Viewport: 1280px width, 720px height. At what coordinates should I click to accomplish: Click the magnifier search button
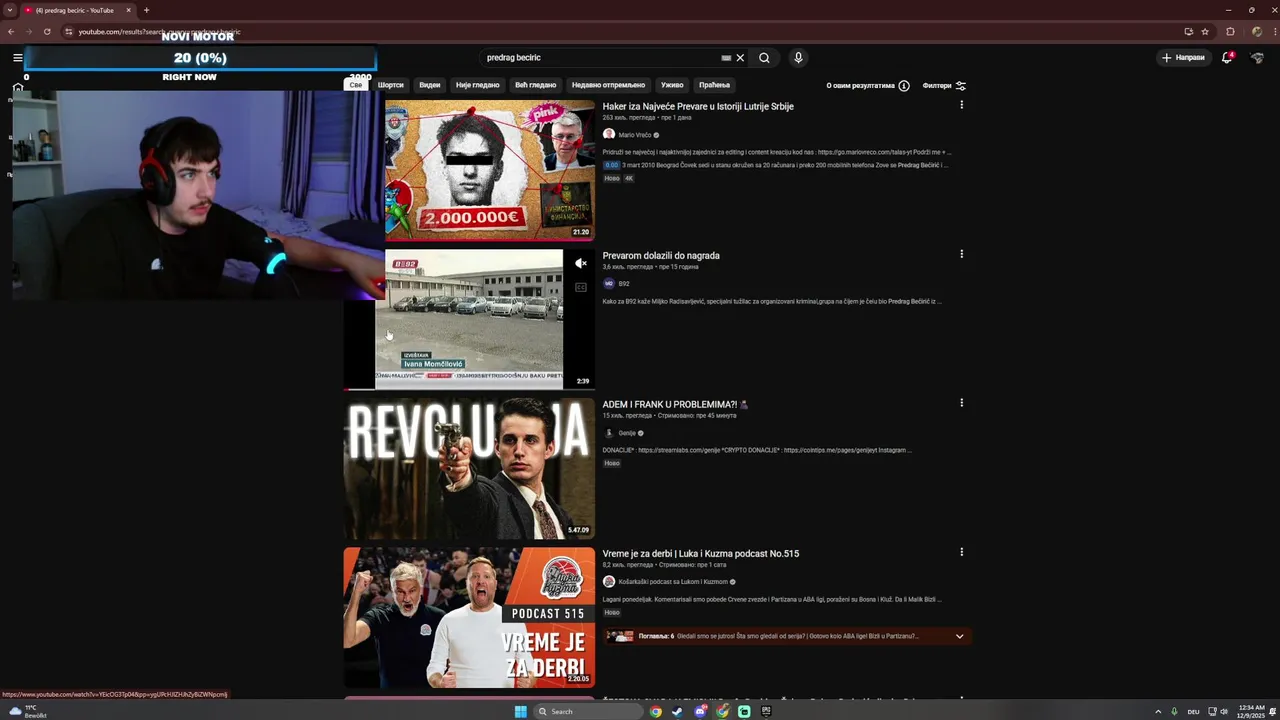point(764,58)
